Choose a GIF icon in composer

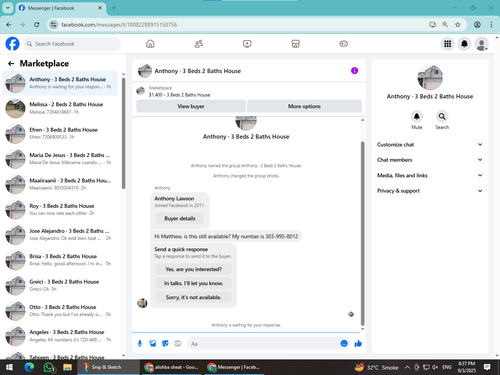(x=178, y=343)
